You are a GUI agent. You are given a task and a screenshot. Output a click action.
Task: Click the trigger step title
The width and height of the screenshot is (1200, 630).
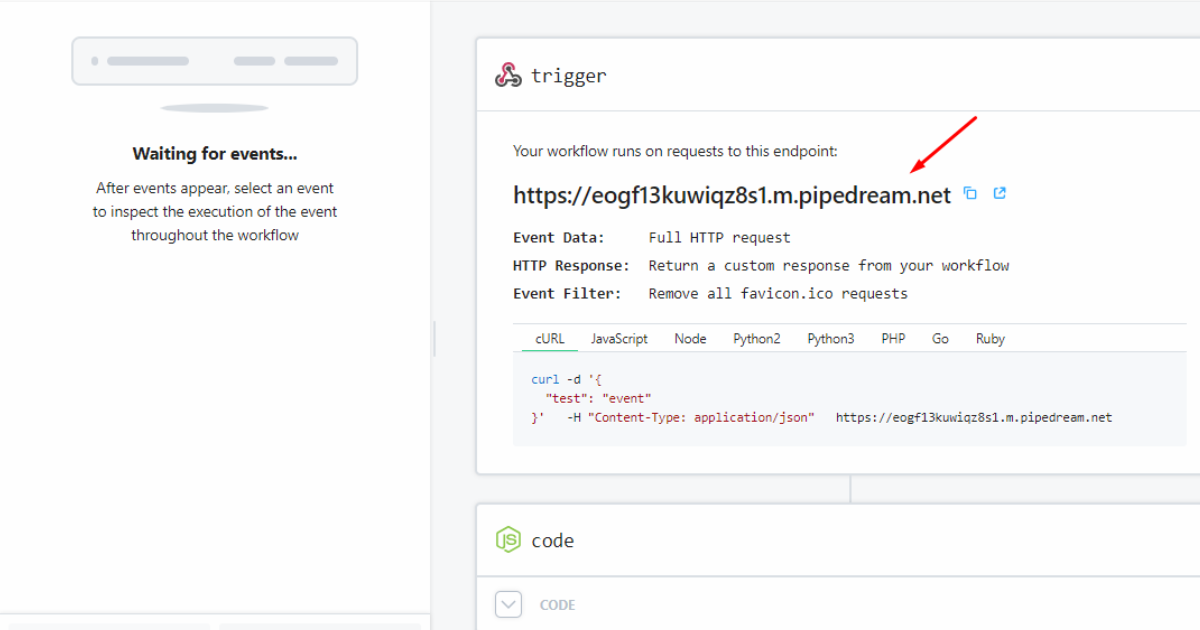tap(569, 76)
